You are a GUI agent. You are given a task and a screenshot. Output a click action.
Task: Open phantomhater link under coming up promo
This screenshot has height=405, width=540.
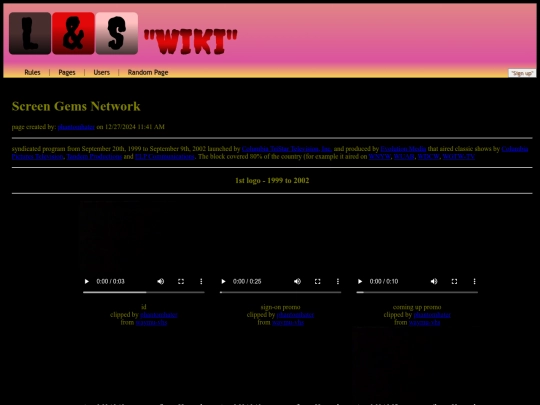(x=432, y=315)
